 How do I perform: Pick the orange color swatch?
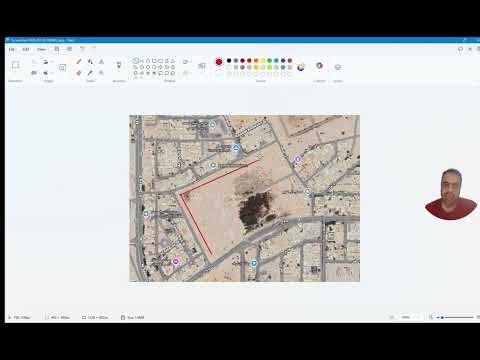[x=256, y=61]
